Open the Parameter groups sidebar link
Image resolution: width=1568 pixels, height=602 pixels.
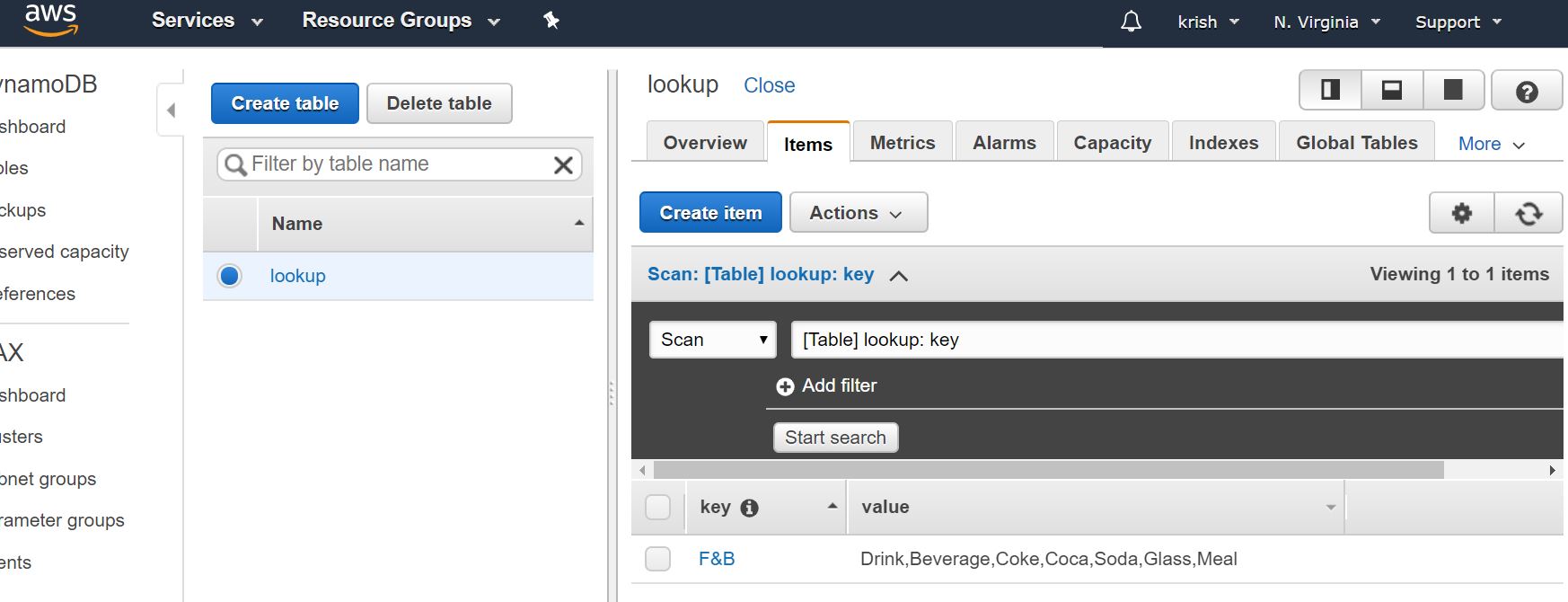62,520
